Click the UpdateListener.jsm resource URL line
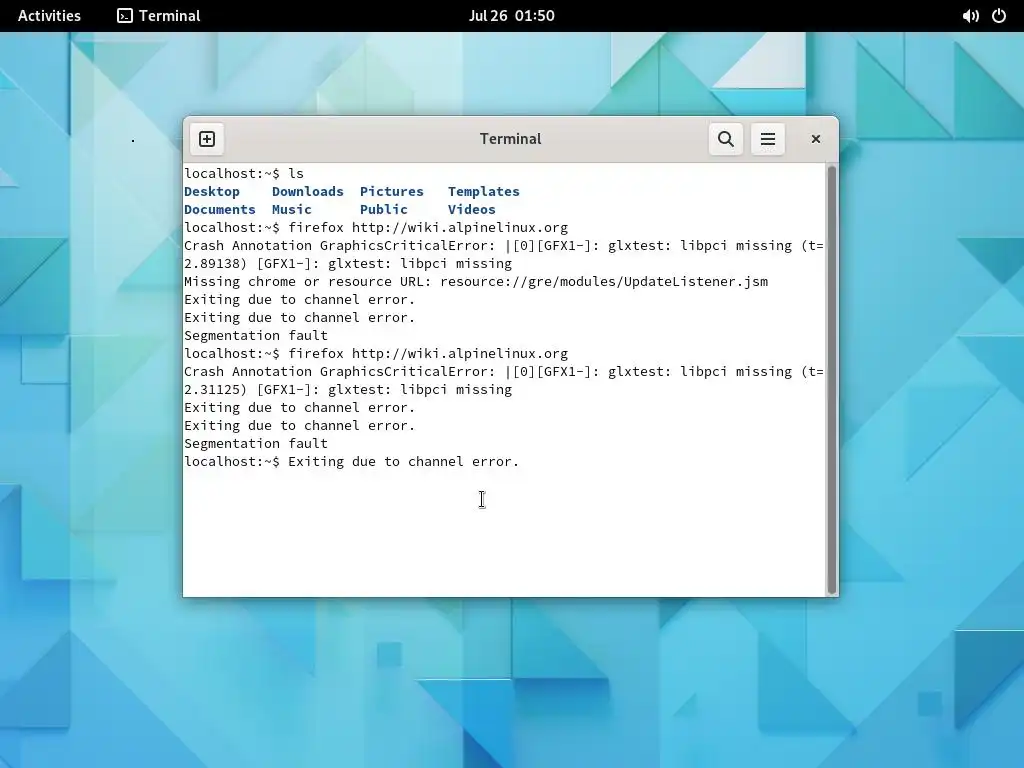The height and width of the screenshot is (768, 1024). tap(476, 281)
